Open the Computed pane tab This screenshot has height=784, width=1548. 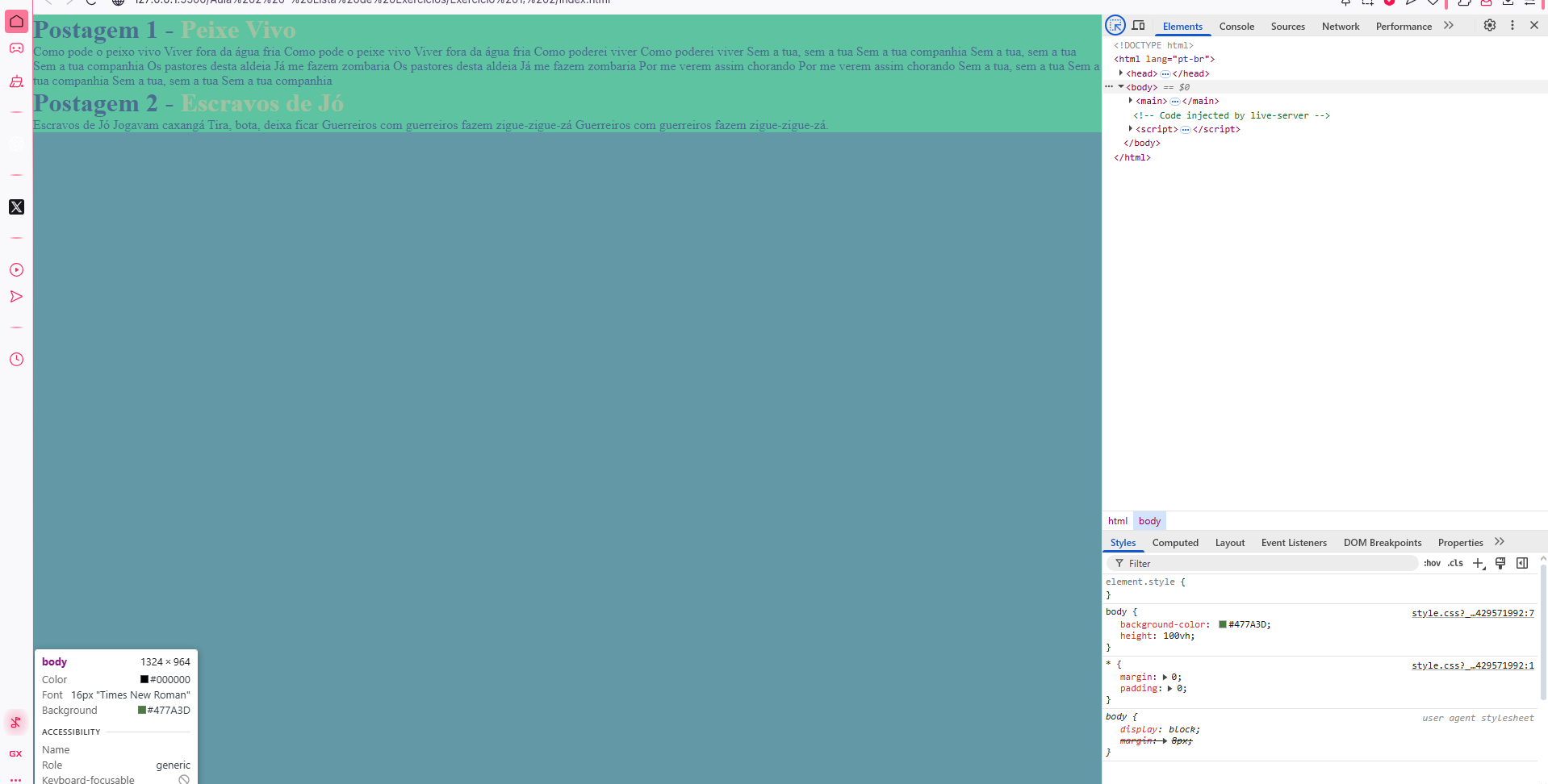click(1175, 543)
